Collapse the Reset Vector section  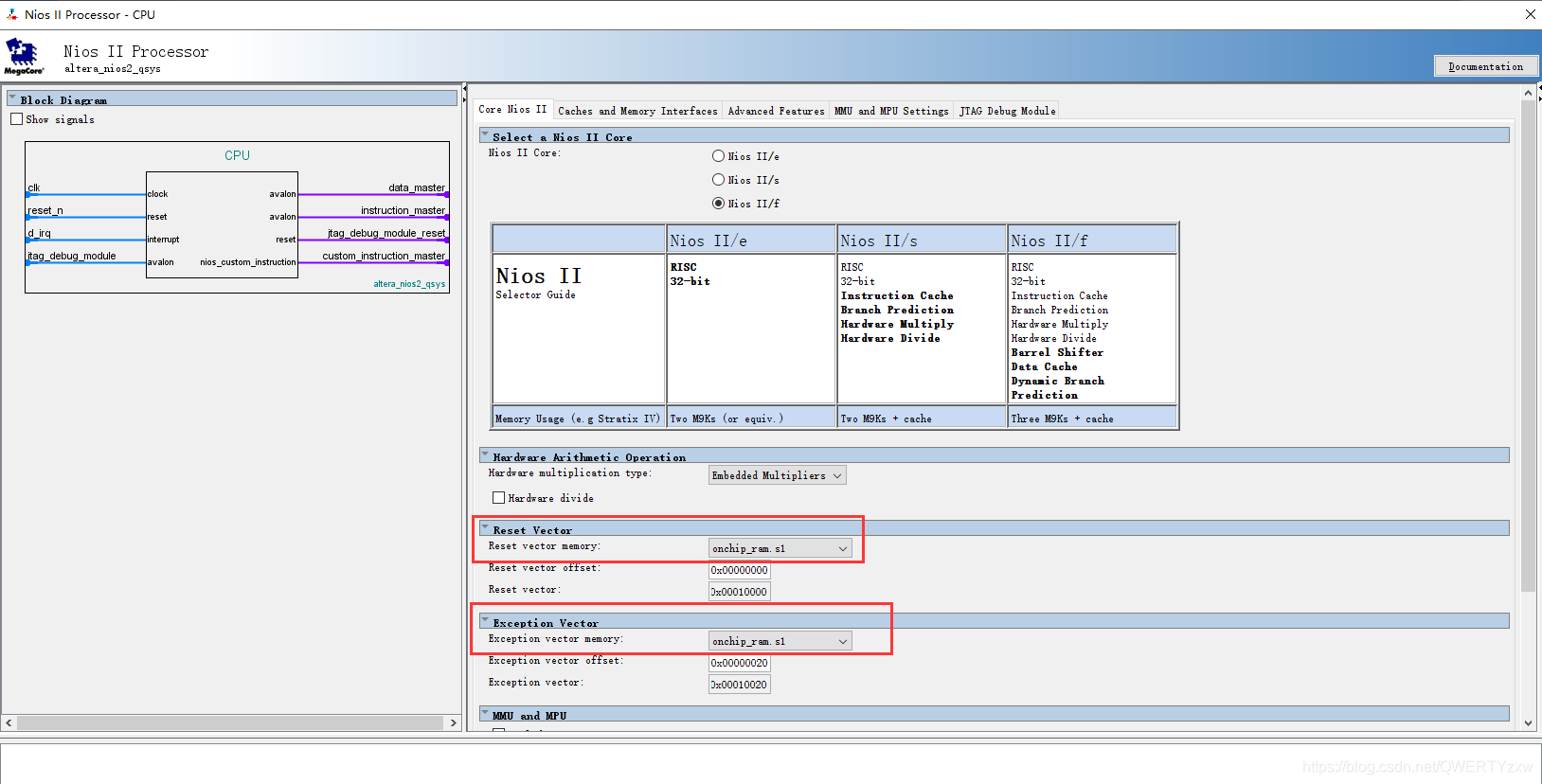[x=485, y=529]
